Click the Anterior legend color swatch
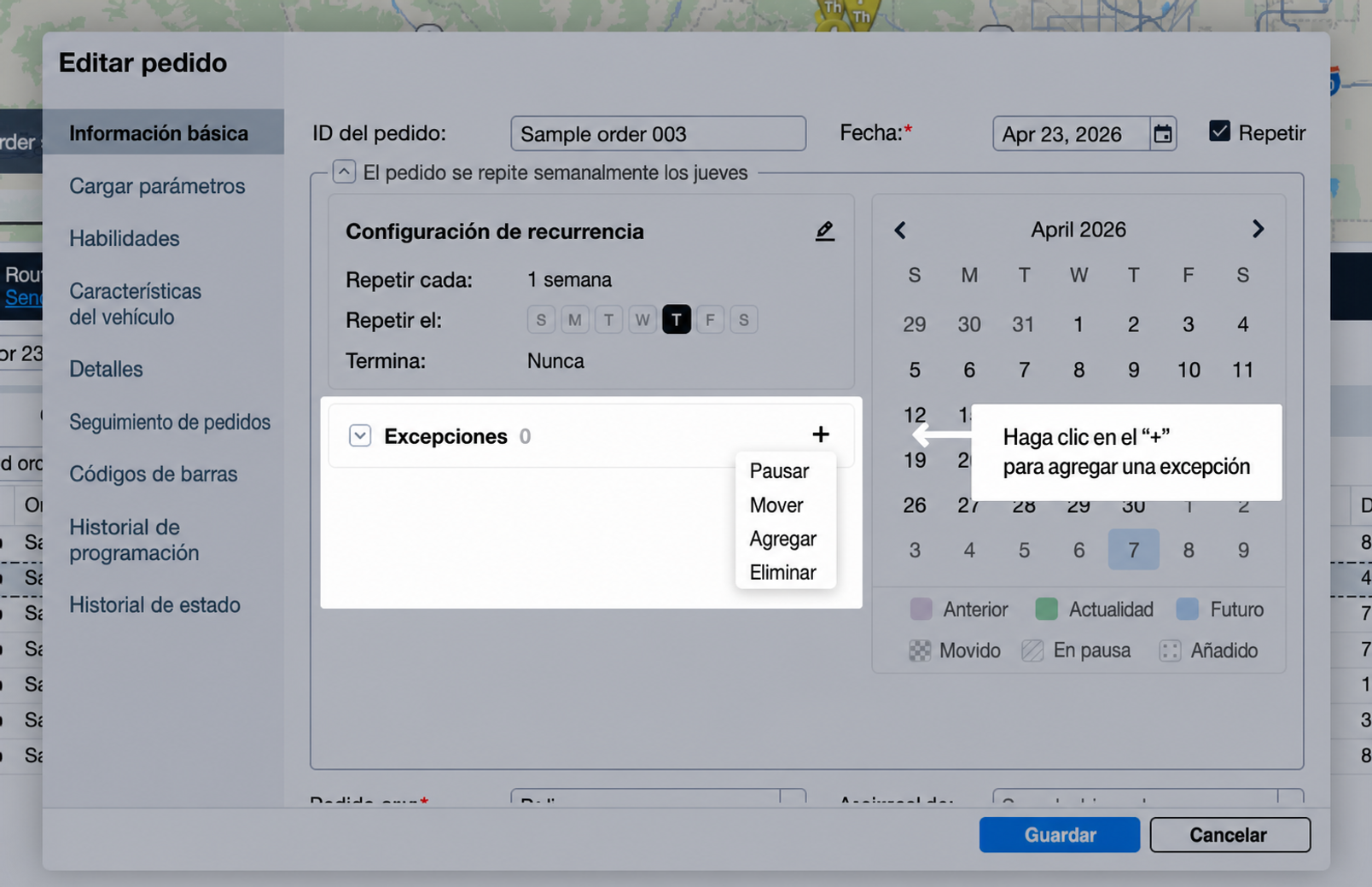The height and width of the screenshot is (887, 1372). [x=921, y=609]
